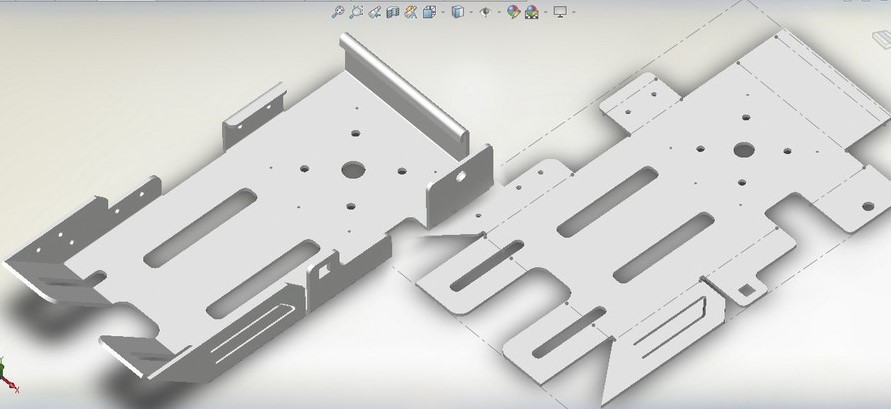Viewport: 891px width, 409px height.
Task: Expand the Apply Scene dropdown arrow
Action: [546, 12]
